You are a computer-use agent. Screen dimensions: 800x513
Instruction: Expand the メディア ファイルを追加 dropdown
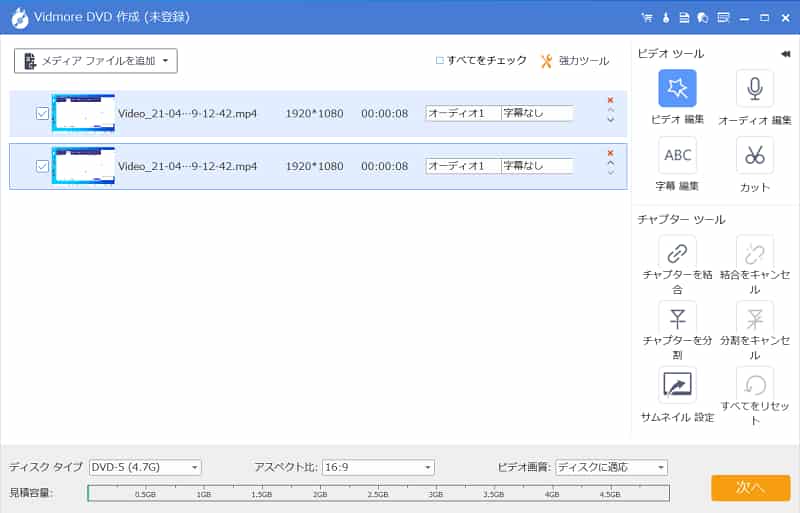pyautogui.click(x=165, y=61)
